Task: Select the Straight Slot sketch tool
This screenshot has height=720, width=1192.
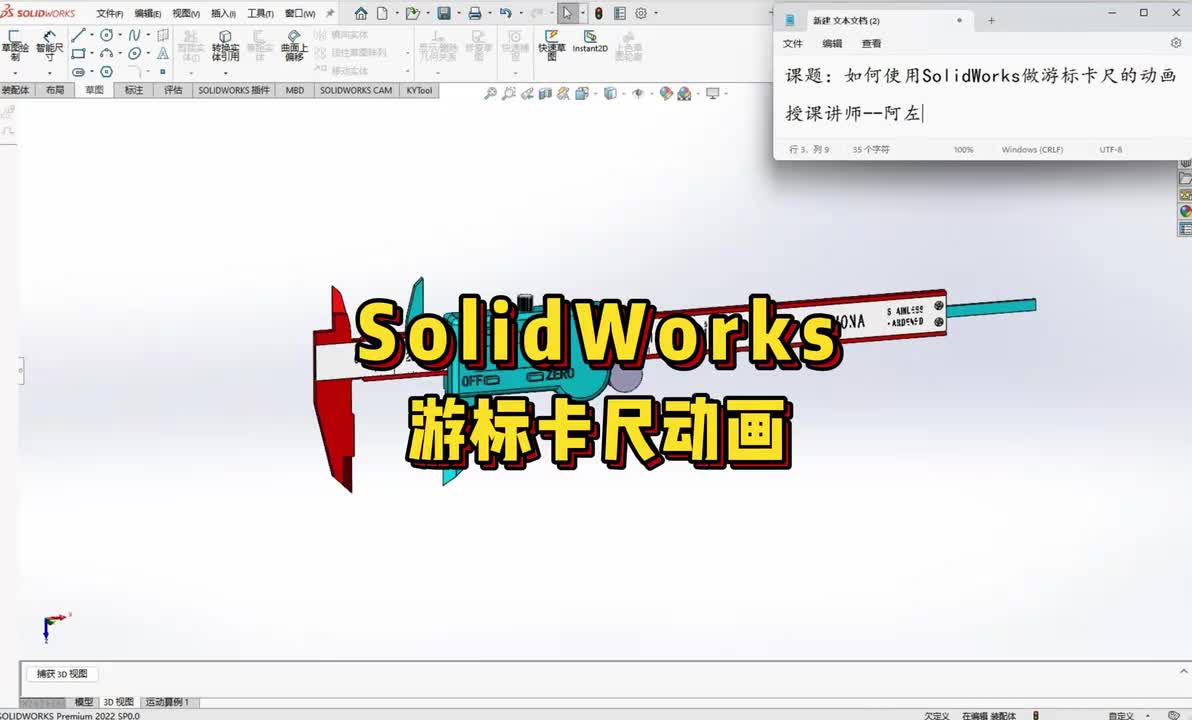Action: [x=78, y=71]
